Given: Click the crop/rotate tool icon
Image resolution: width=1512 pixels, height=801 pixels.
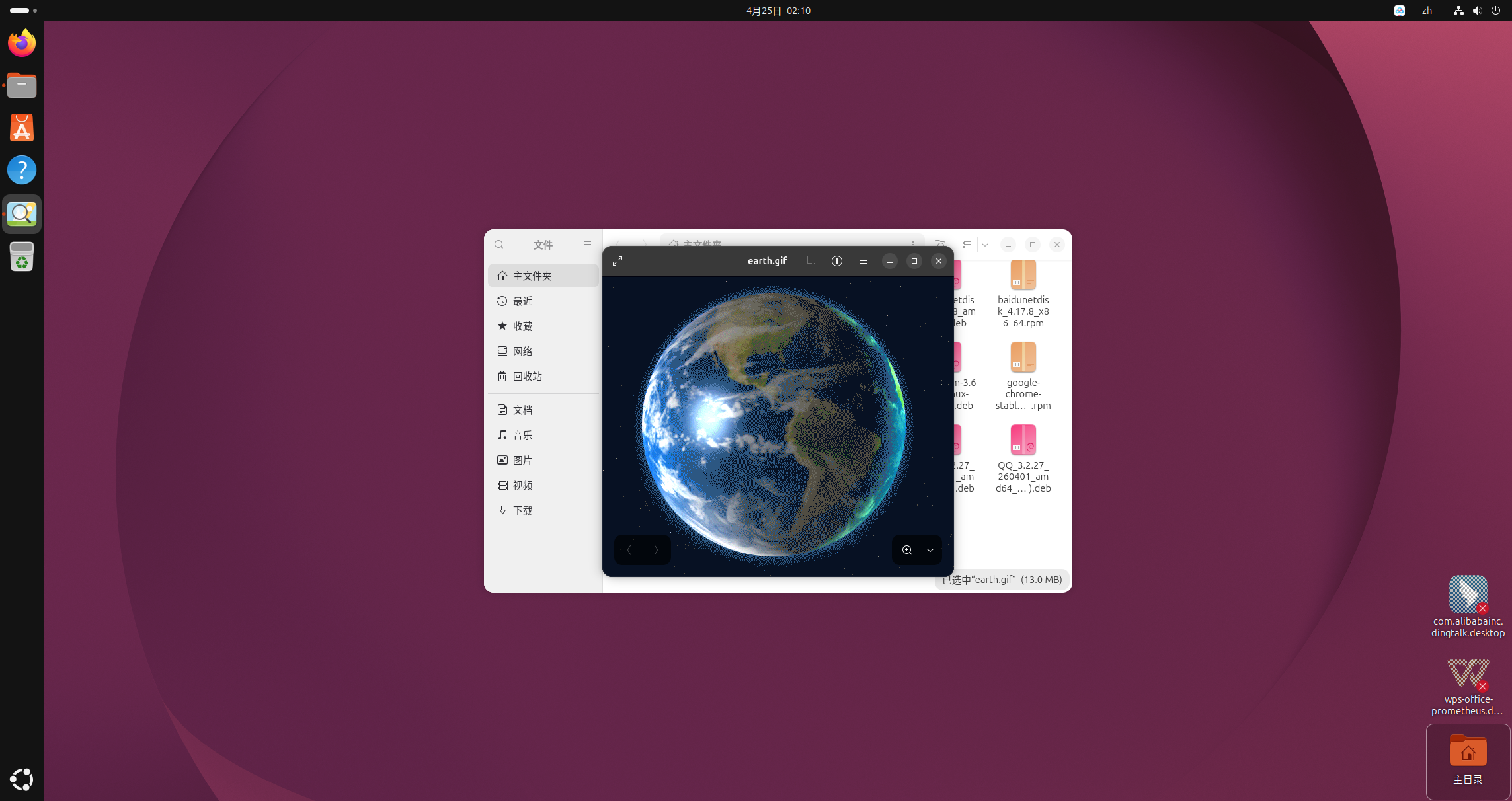Looking at the screenshot, I should (810, 261).
